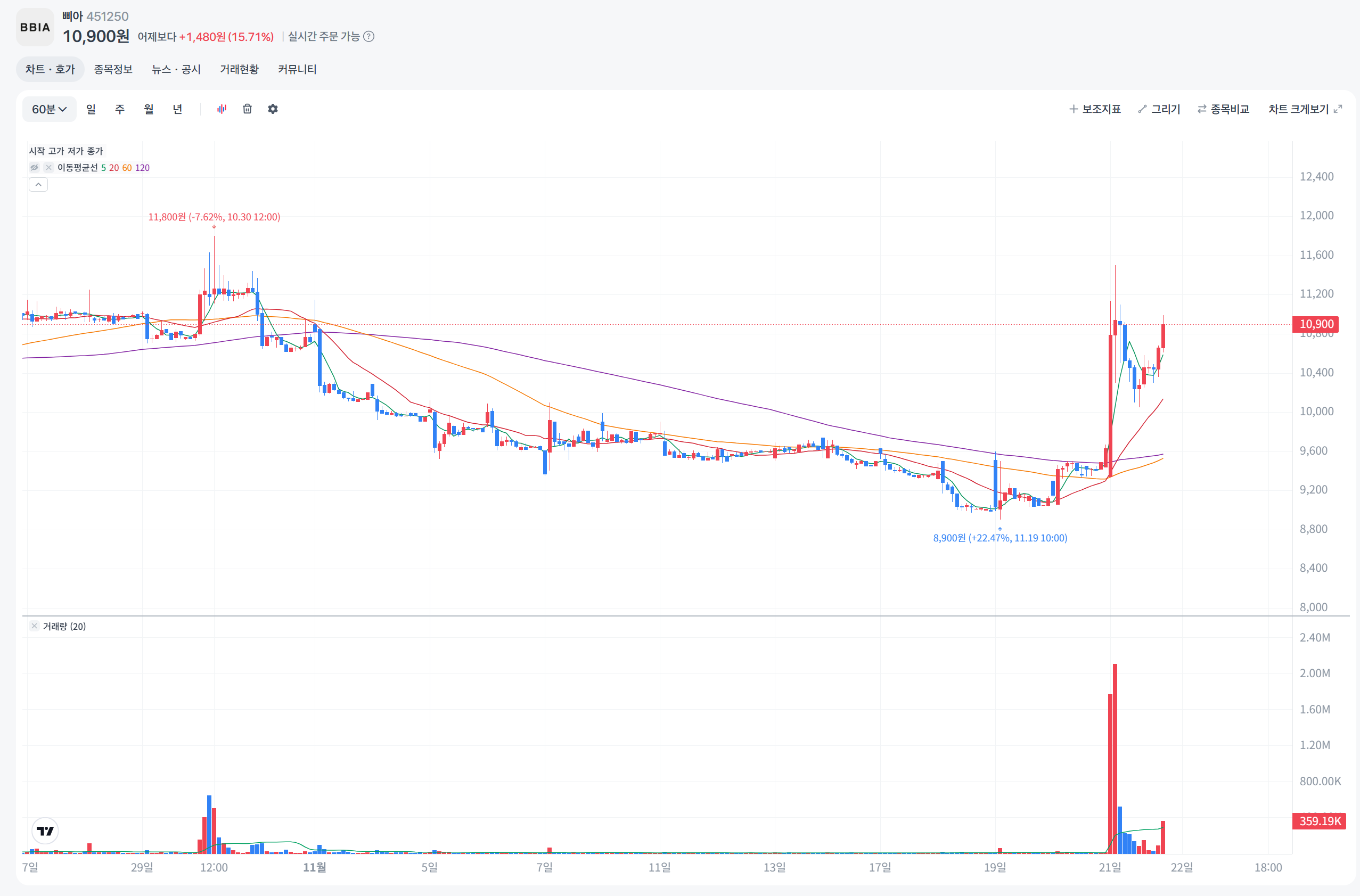Remove the 이동평균선 moving average indicator
1360x896 pixels.
pyautogui.click(x=48, y=167)
